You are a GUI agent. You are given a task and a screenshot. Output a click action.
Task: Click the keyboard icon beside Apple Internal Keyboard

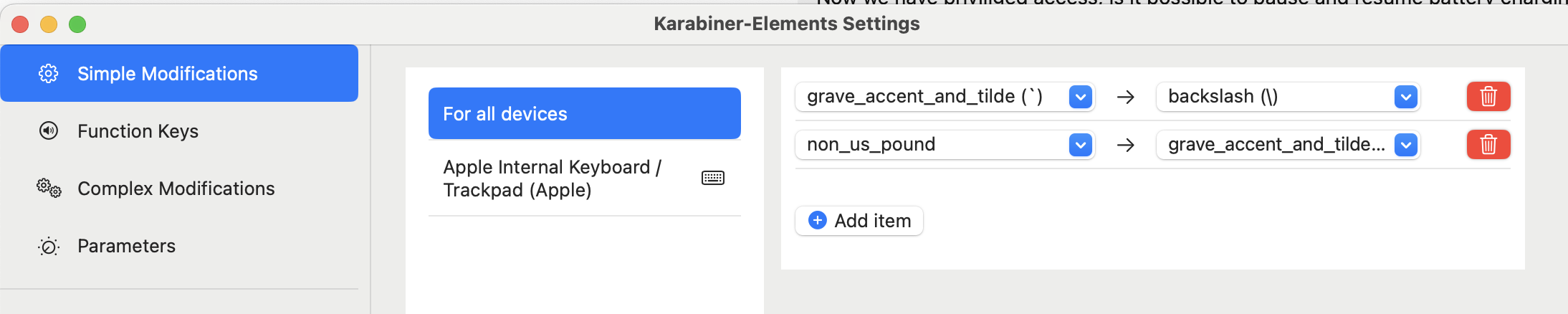pyautogui.click(x=712, y=178)
